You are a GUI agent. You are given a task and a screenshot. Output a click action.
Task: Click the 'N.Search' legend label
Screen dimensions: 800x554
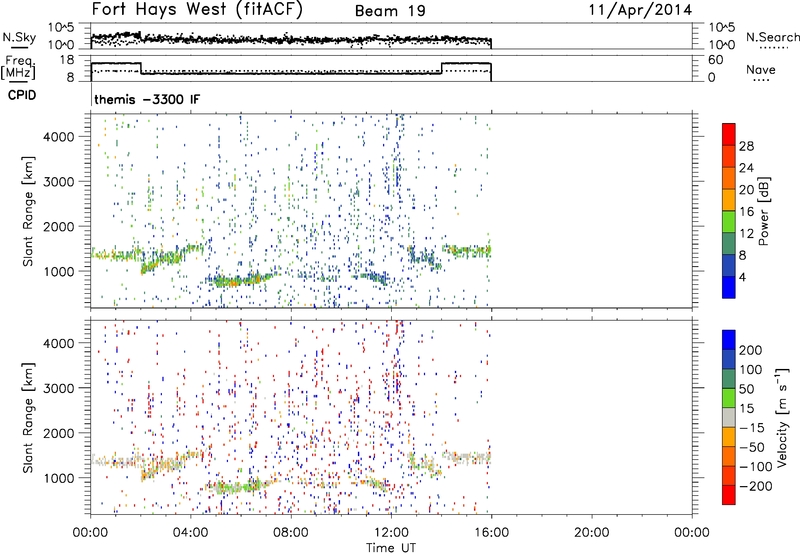[772, 37]
